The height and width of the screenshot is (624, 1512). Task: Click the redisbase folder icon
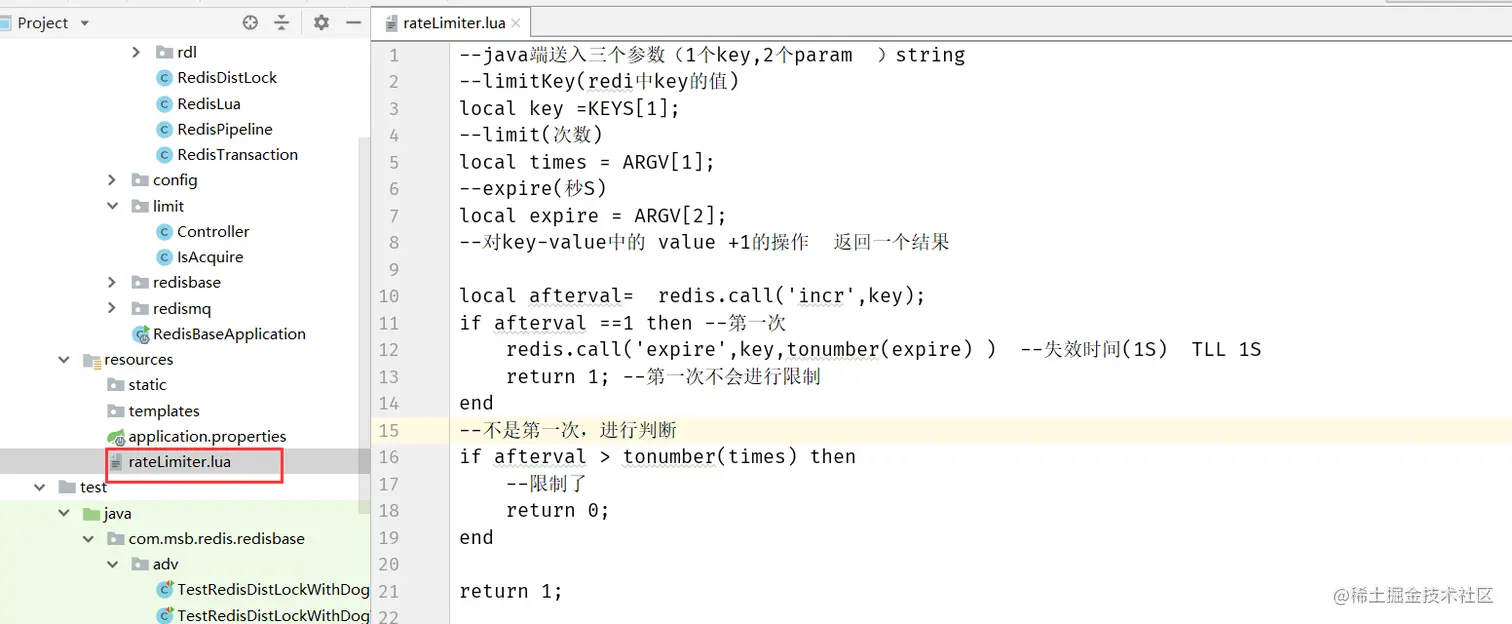[140, 282]
